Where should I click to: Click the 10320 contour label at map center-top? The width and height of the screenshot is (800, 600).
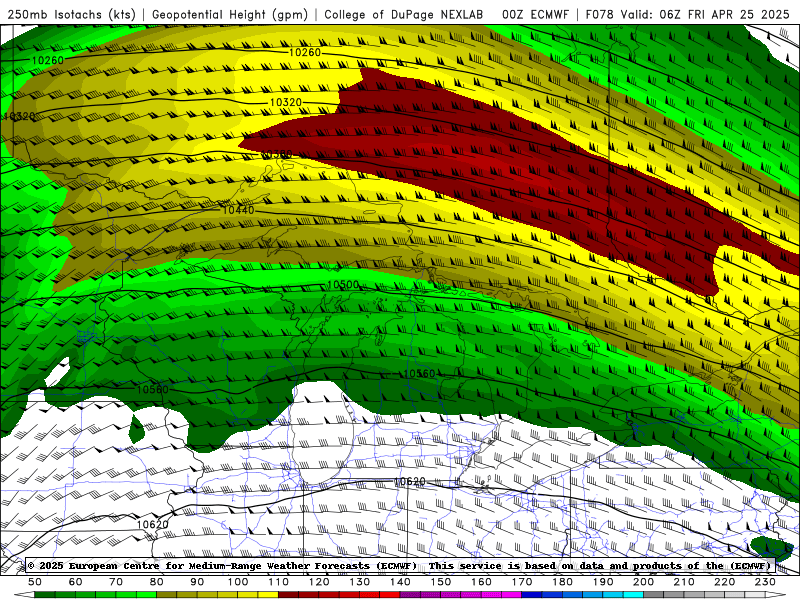[x=286, y=103]
